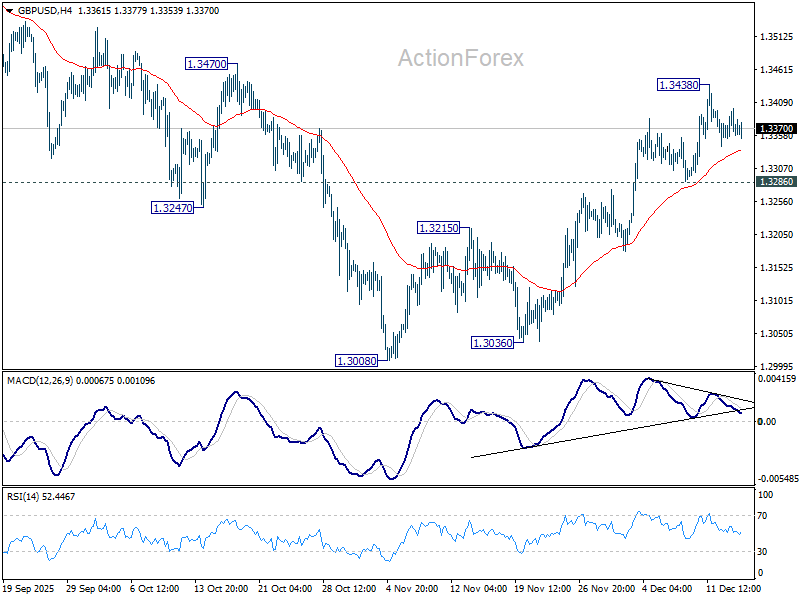Click the 1.35125 value on the price scale

pos(775,37)
